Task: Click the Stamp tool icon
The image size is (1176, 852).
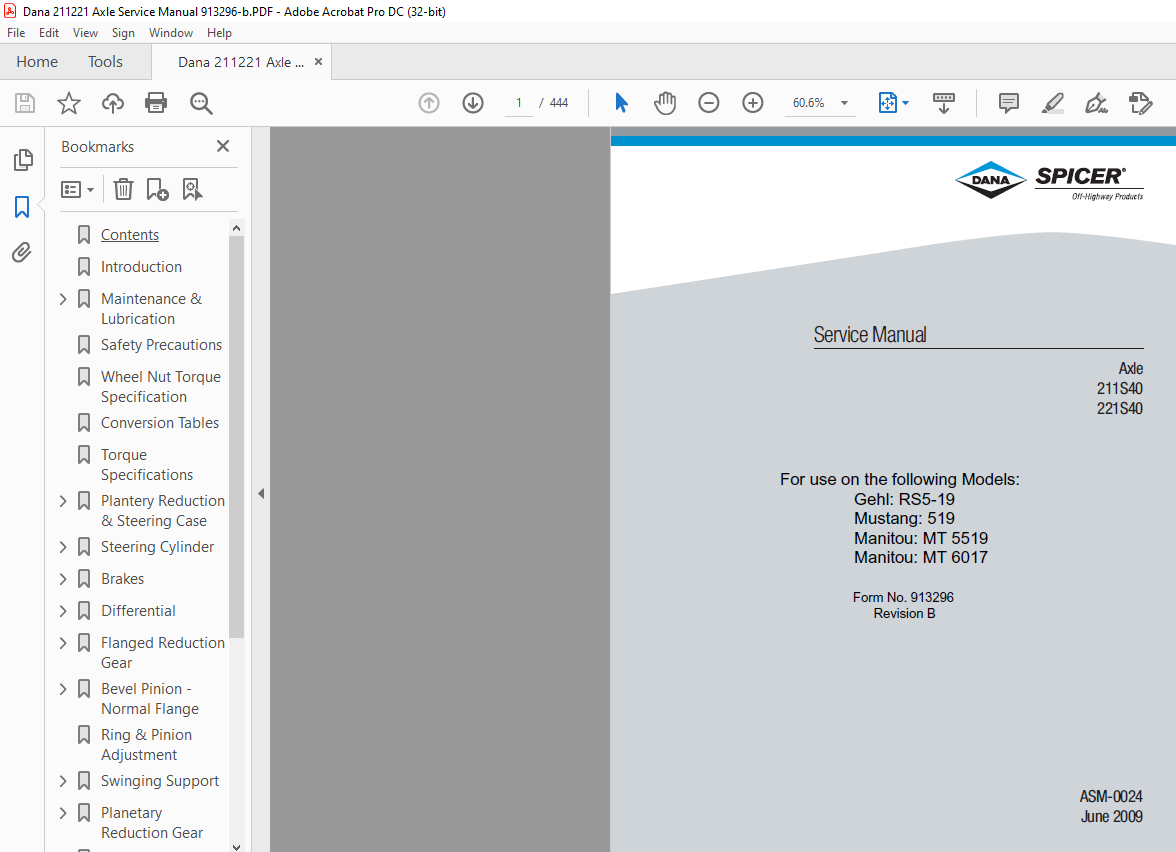Action: tap(1140, 103)
